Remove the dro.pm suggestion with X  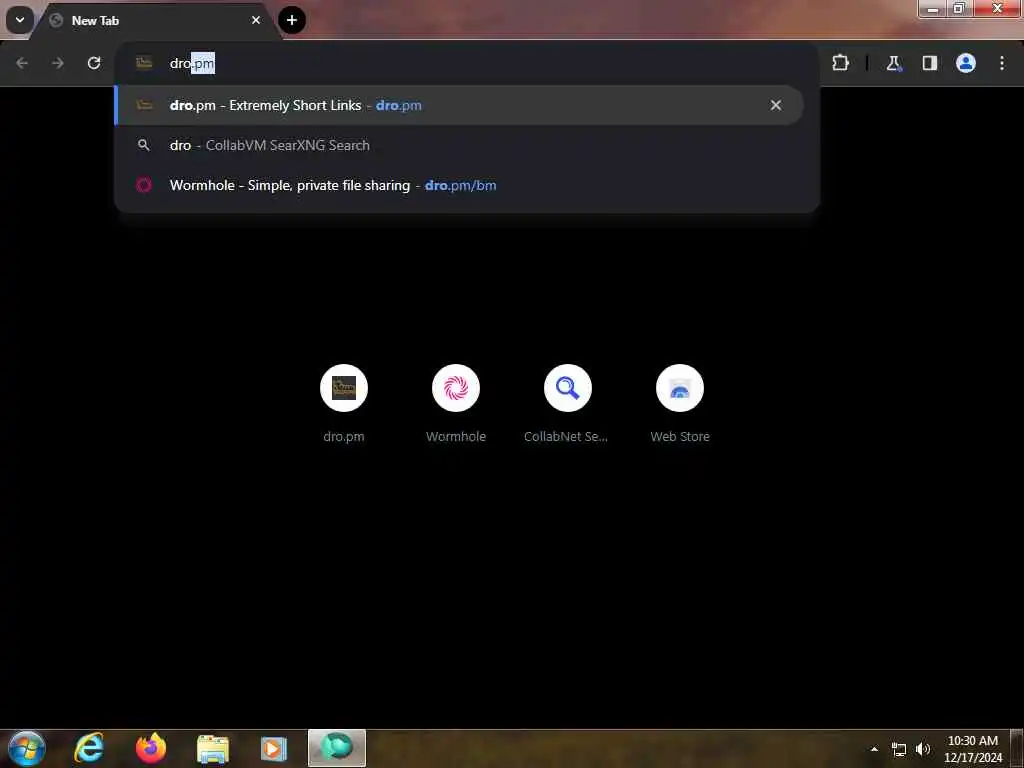pos(776,105)
